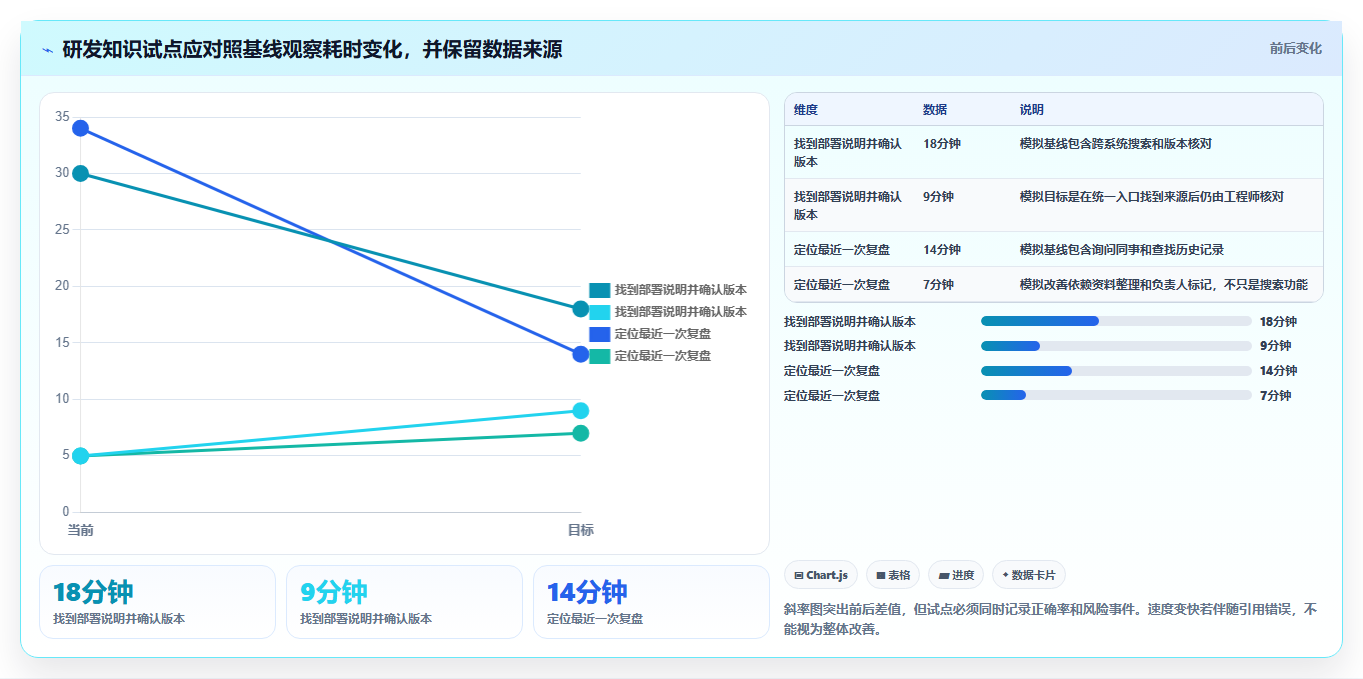Toggle the cyan legend swatch in the chart

(x=599, y=312)
